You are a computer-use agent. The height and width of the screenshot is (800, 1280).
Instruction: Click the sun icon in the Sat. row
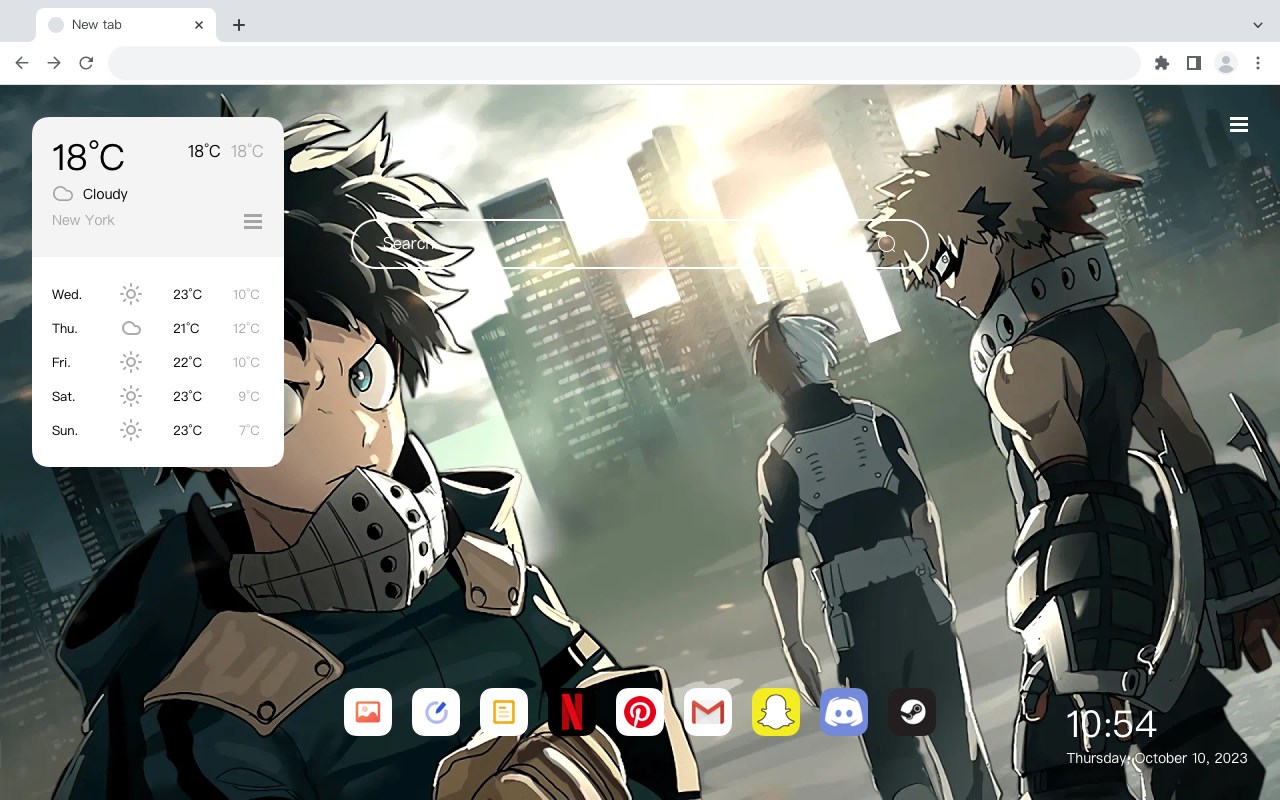click(131, 396)
